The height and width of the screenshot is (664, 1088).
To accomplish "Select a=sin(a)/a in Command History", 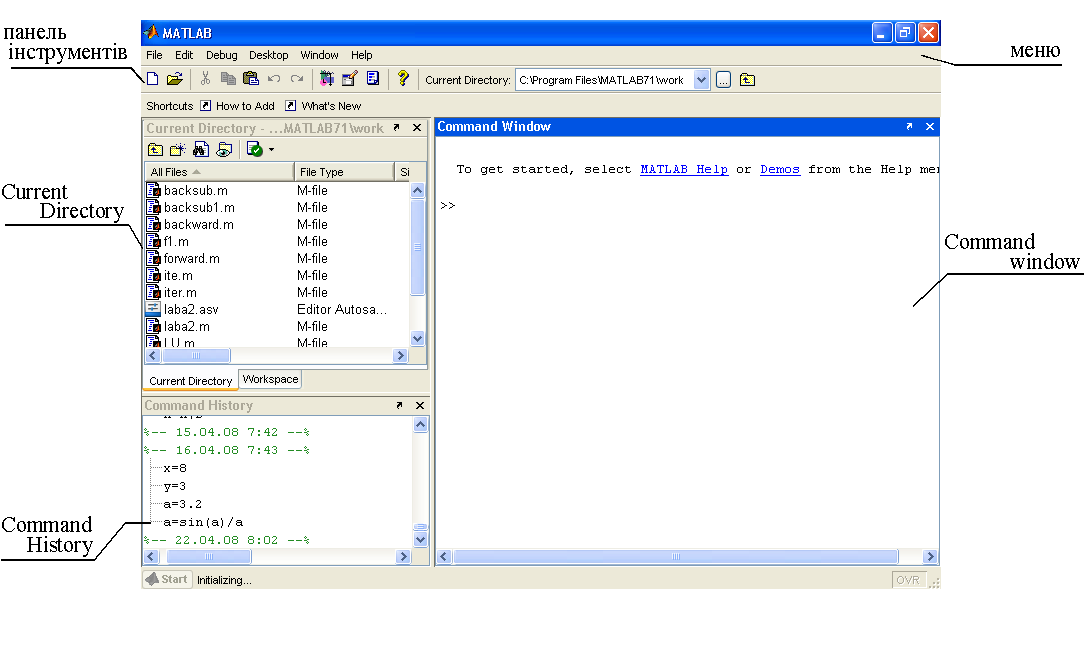I will coord(203,522).
